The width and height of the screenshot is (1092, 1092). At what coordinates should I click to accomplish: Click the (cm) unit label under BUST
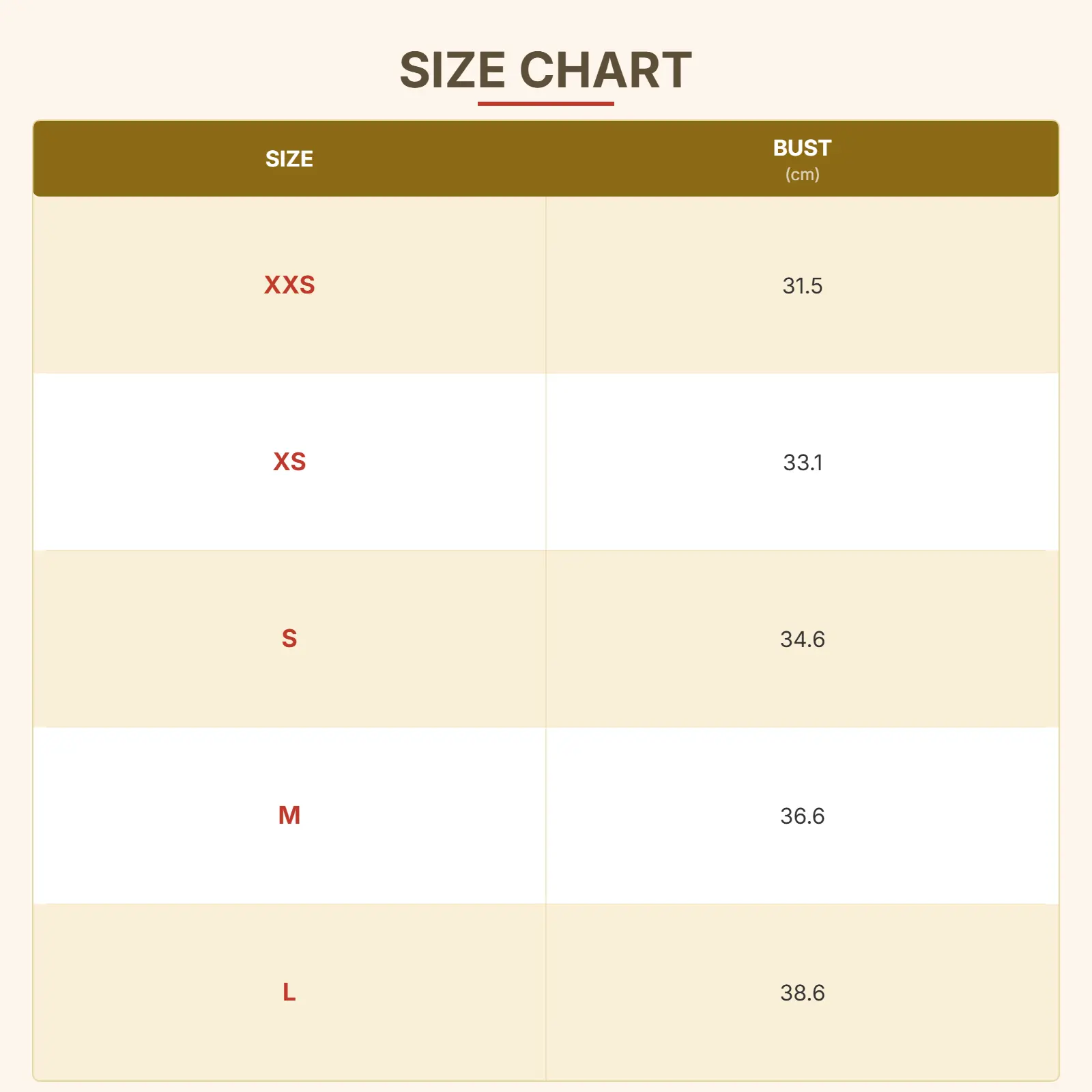802,175
